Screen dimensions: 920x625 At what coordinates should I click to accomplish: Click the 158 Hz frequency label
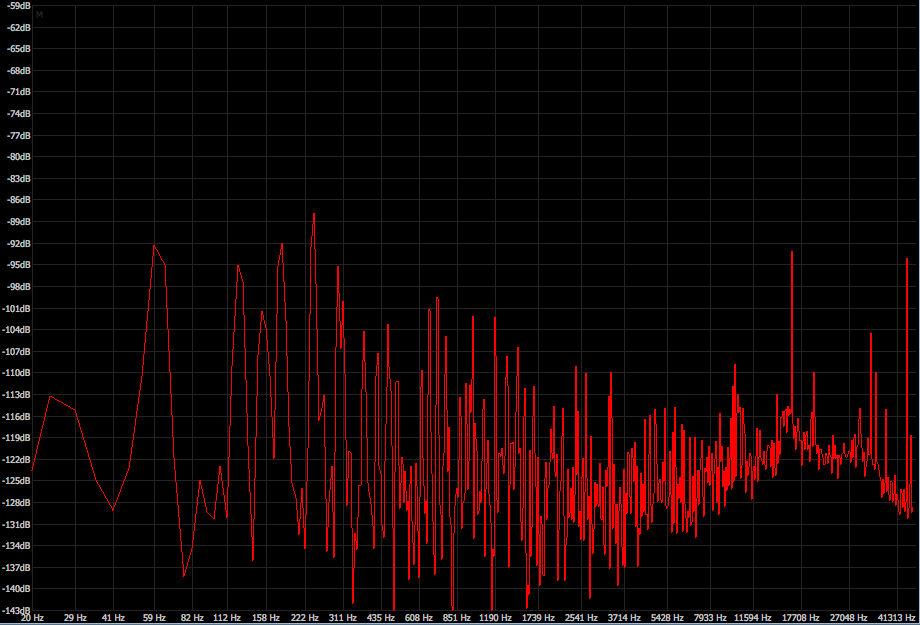[x=266, y=617]
